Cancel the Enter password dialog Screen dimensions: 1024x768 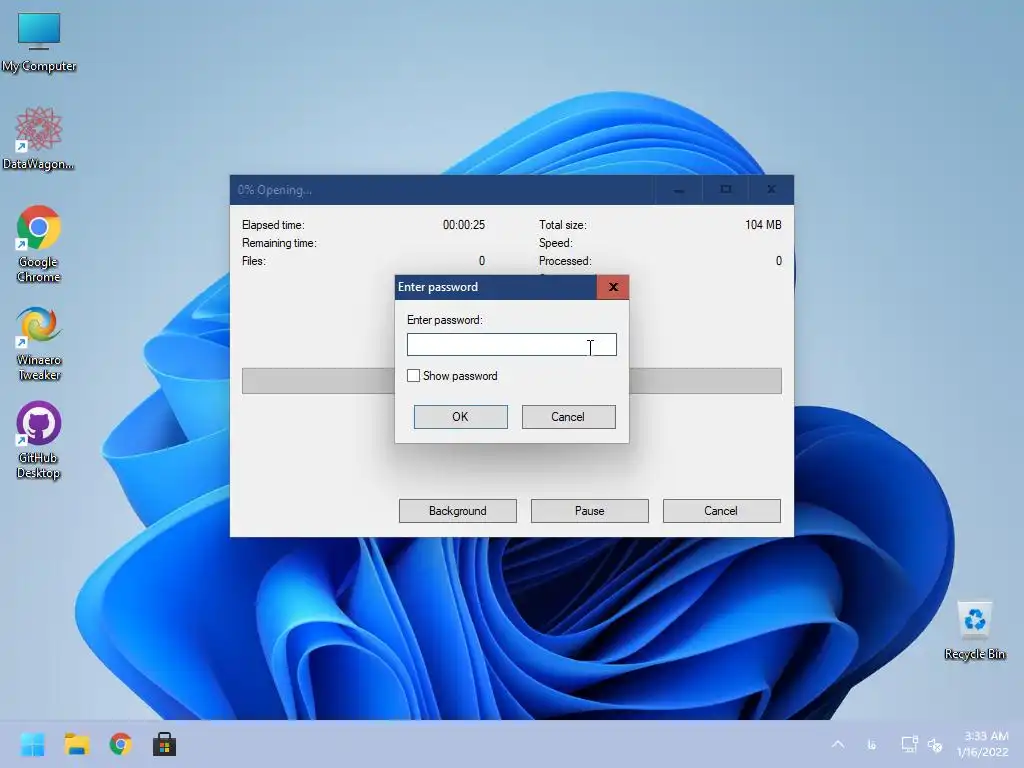568,417
